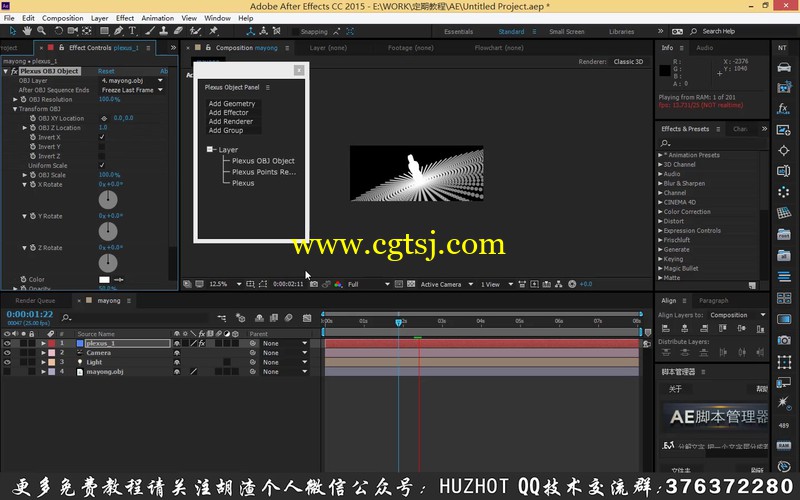Click the reset exposure icon in viewer
The image size is (800, 500).
coord(572,284)
